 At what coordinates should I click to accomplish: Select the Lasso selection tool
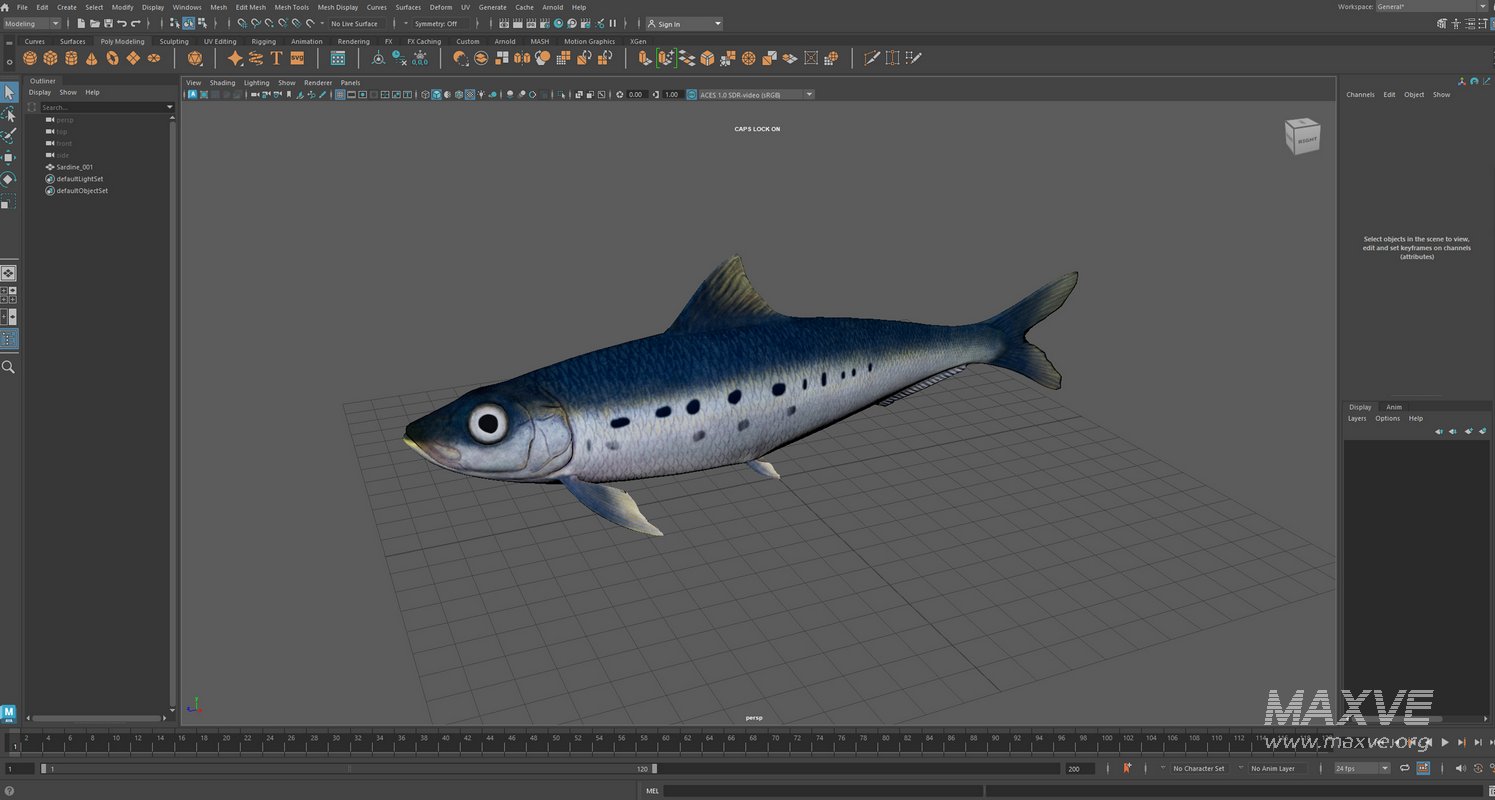coord(9,115)
